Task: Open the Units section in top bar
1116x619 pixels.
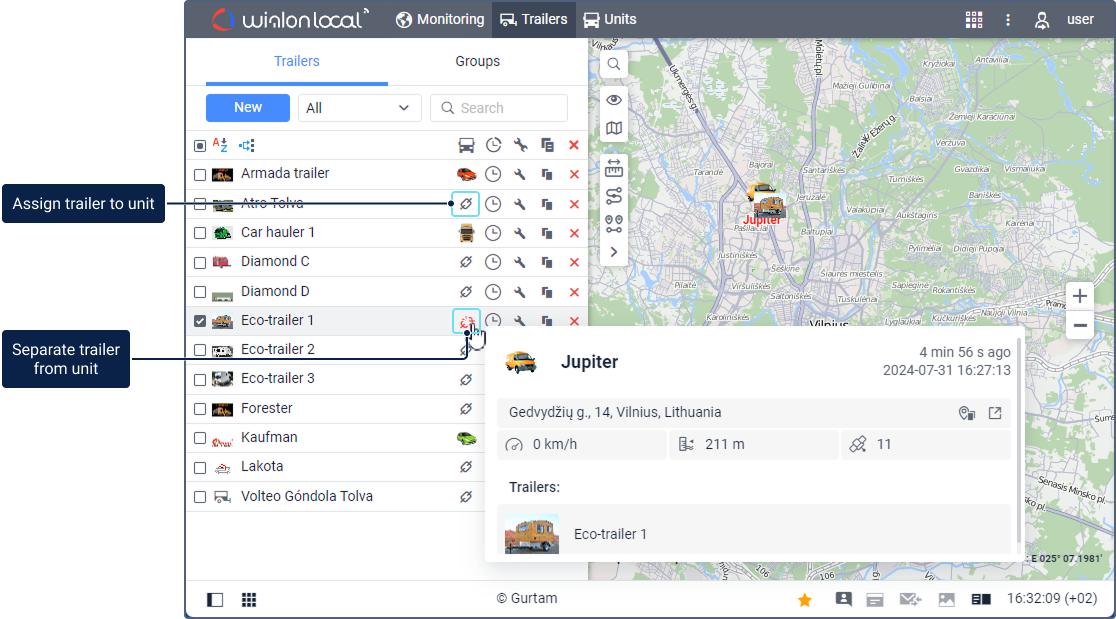Action: 610,19
